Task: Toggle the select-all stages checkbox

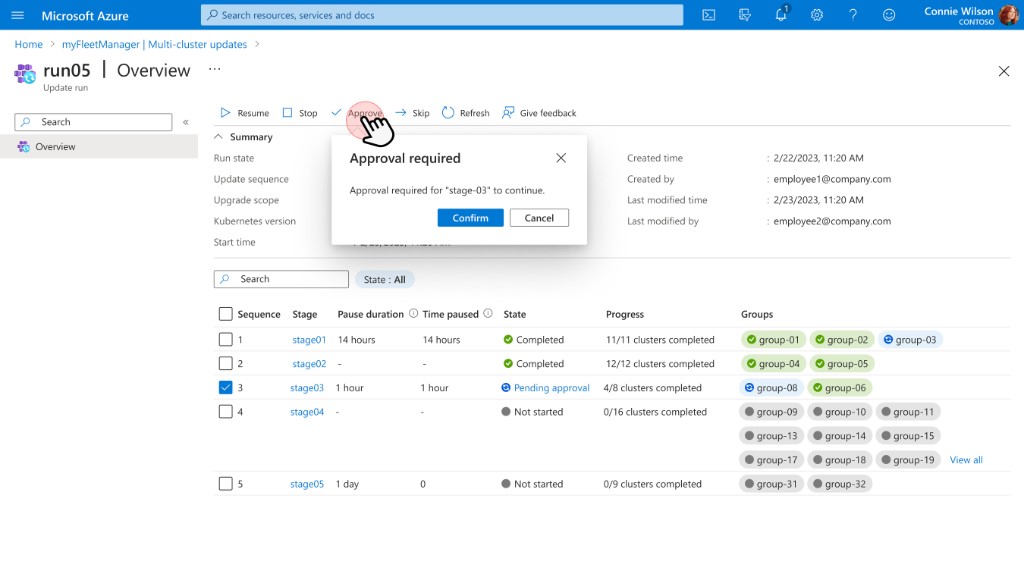Action: click(x=225, y=314)
